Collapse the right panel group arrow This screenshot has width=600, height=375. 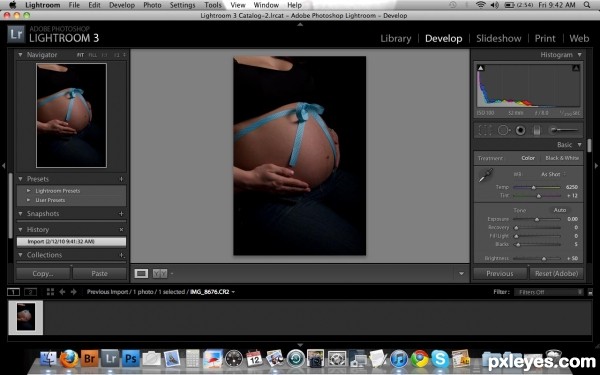(596, 166)
